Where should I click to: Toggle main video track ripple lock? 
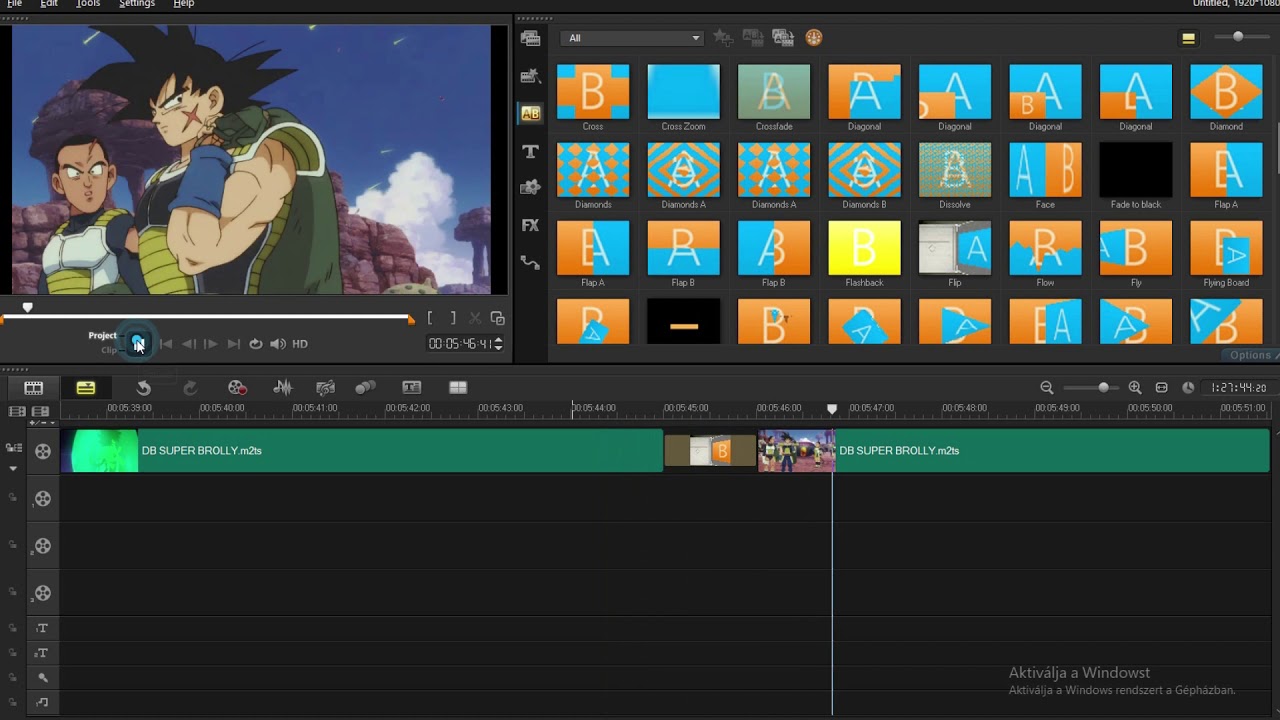click(x=13, y=448)
